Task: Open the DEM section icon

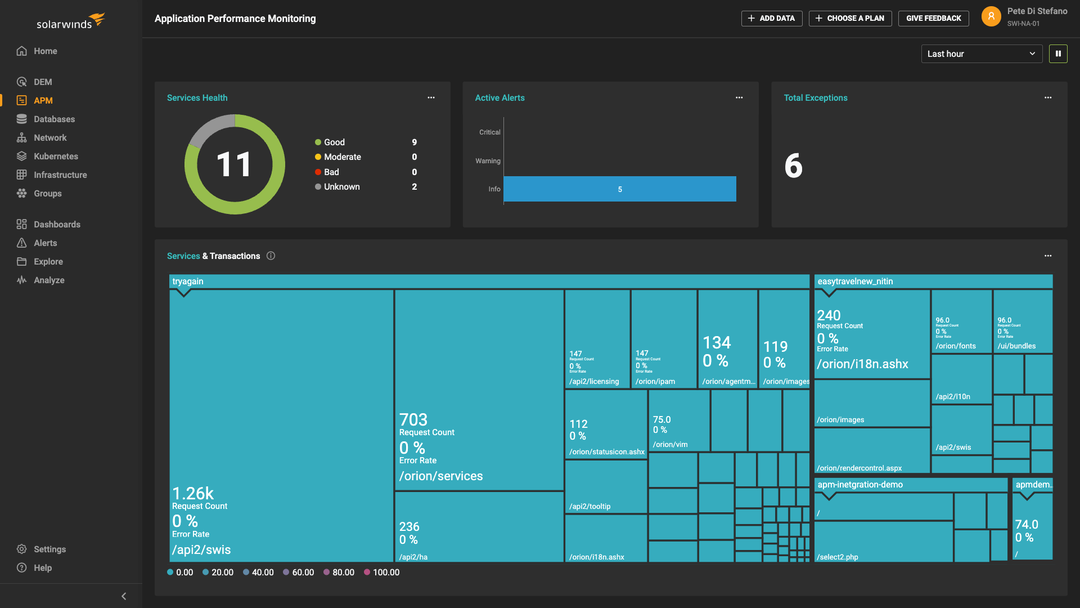Action: 22,81
